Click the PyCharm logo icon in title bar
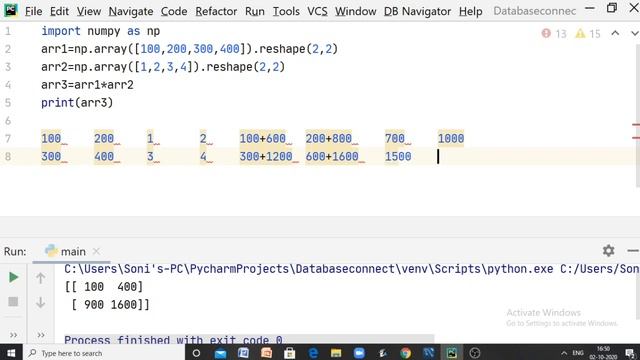Screen dimensions: 640x360 (x=11, y=10)
